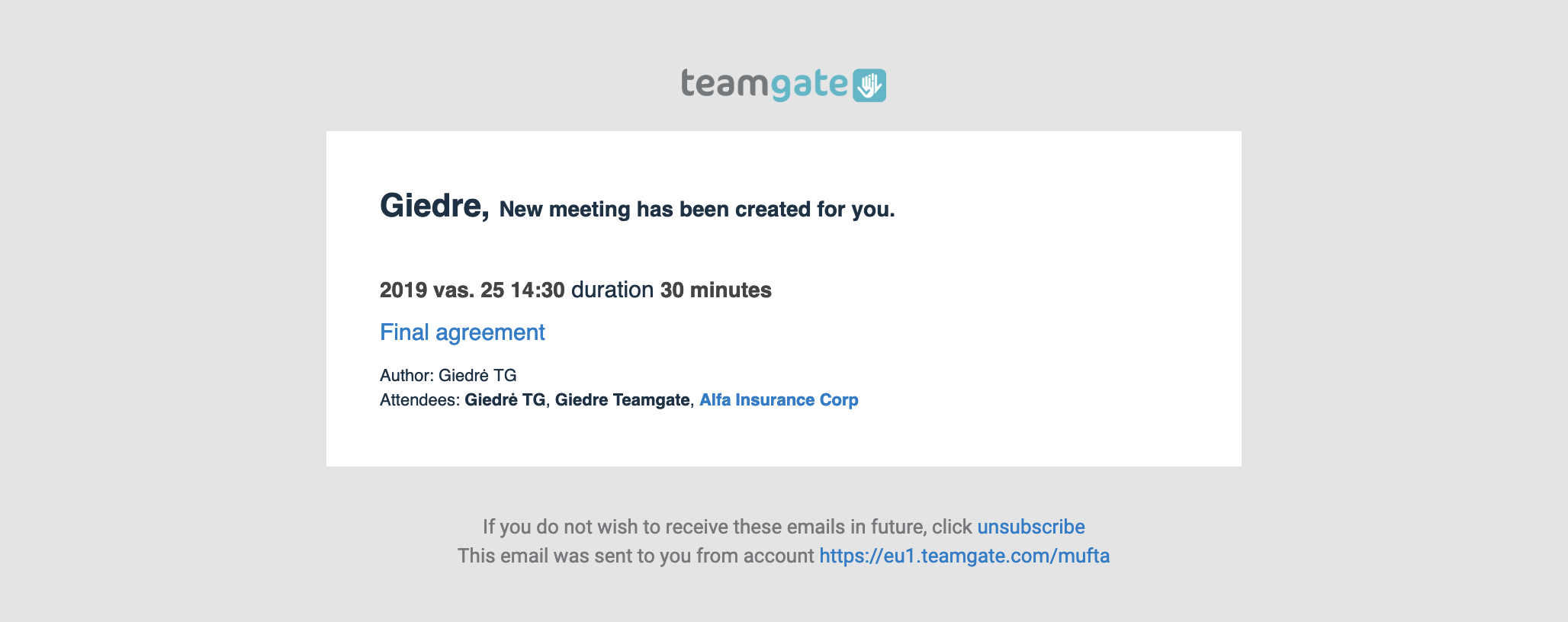
Task: Click the word 'duration' in meeting details
Action: [612, 290]
